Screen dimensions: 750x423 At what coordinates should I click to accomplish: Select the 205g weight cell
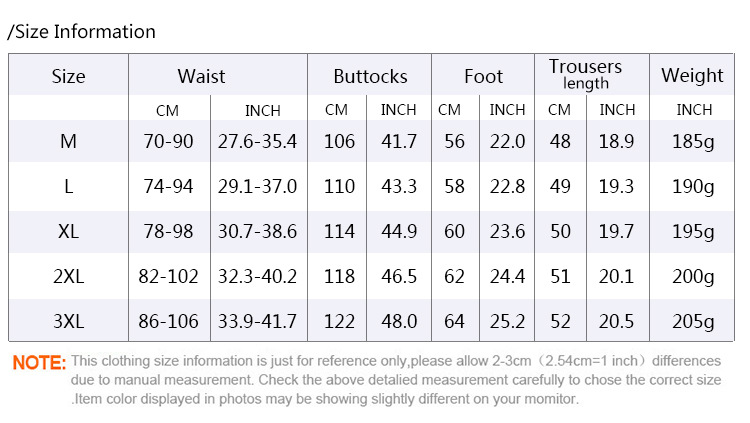tap(693, 321)
